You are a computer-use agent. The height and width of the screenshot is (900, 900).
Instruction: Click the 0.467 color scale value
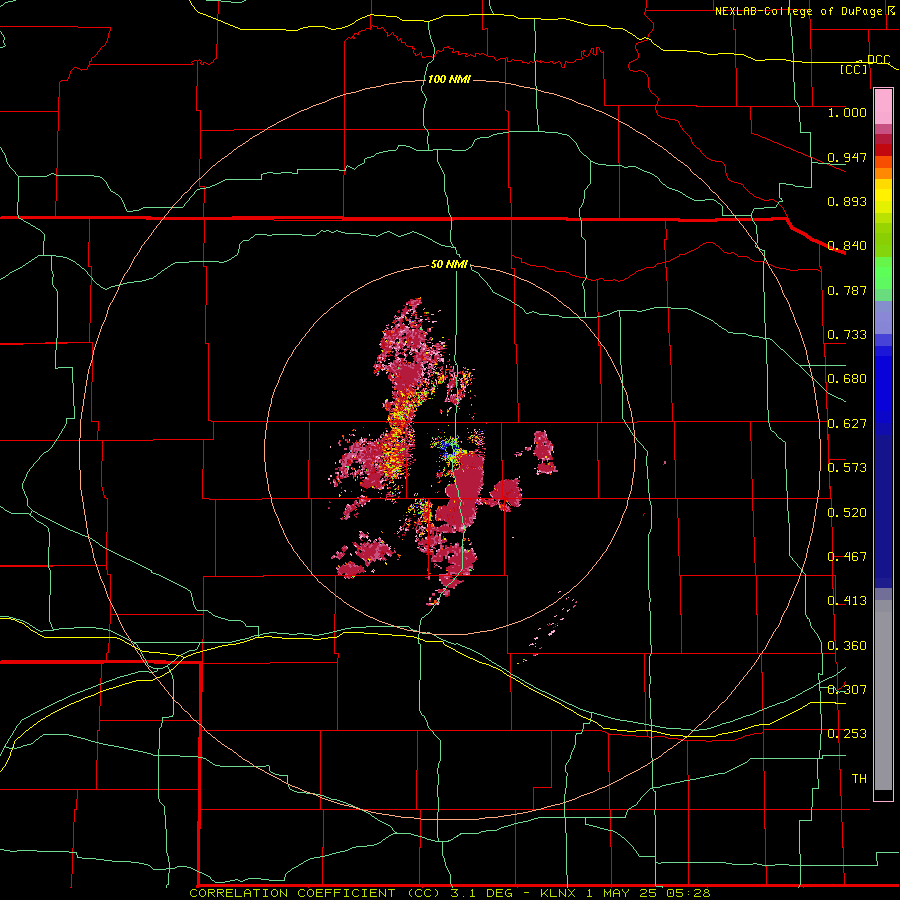(847, 557)
